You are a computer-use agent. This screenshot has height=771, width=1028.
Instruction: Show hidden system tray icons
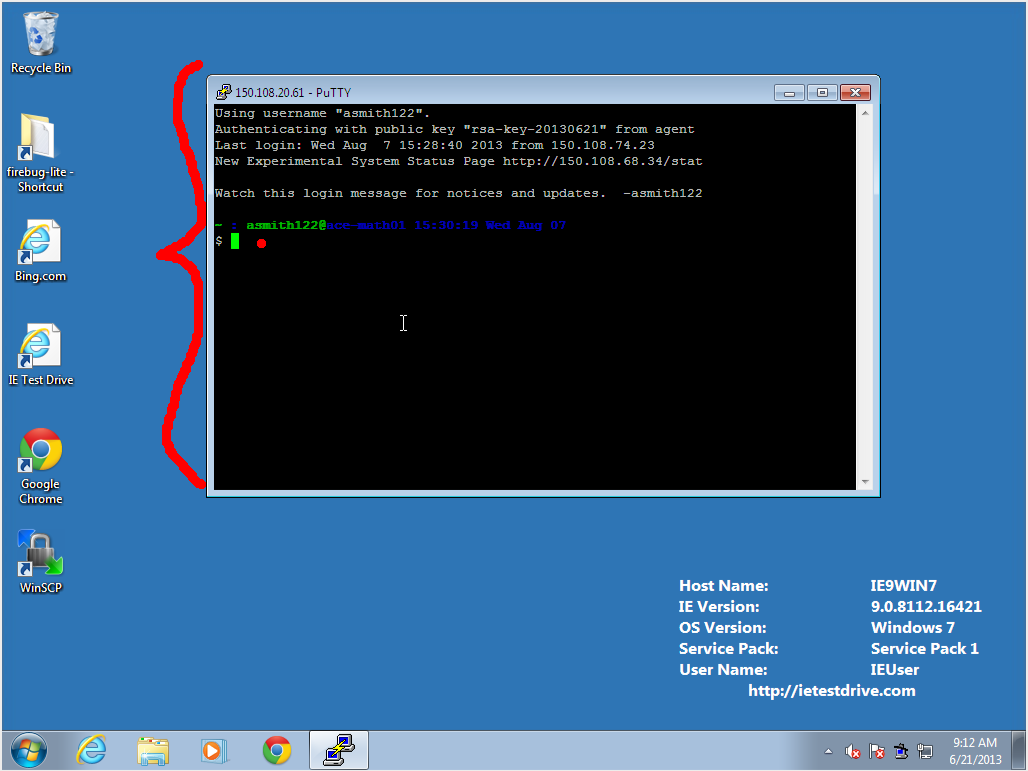click(x=828, y=751)
